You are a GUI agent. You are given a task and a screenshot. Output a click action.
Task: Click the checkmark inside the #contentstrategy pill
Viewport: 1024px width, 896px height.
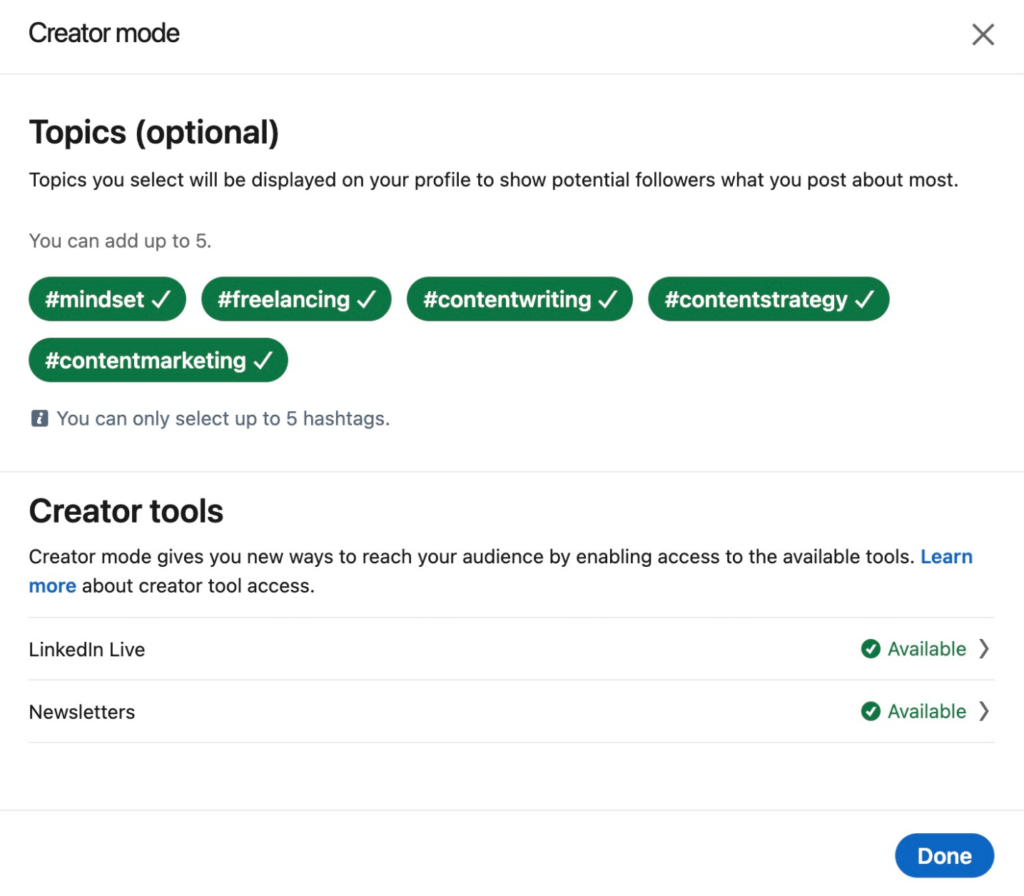click(863, 298)
